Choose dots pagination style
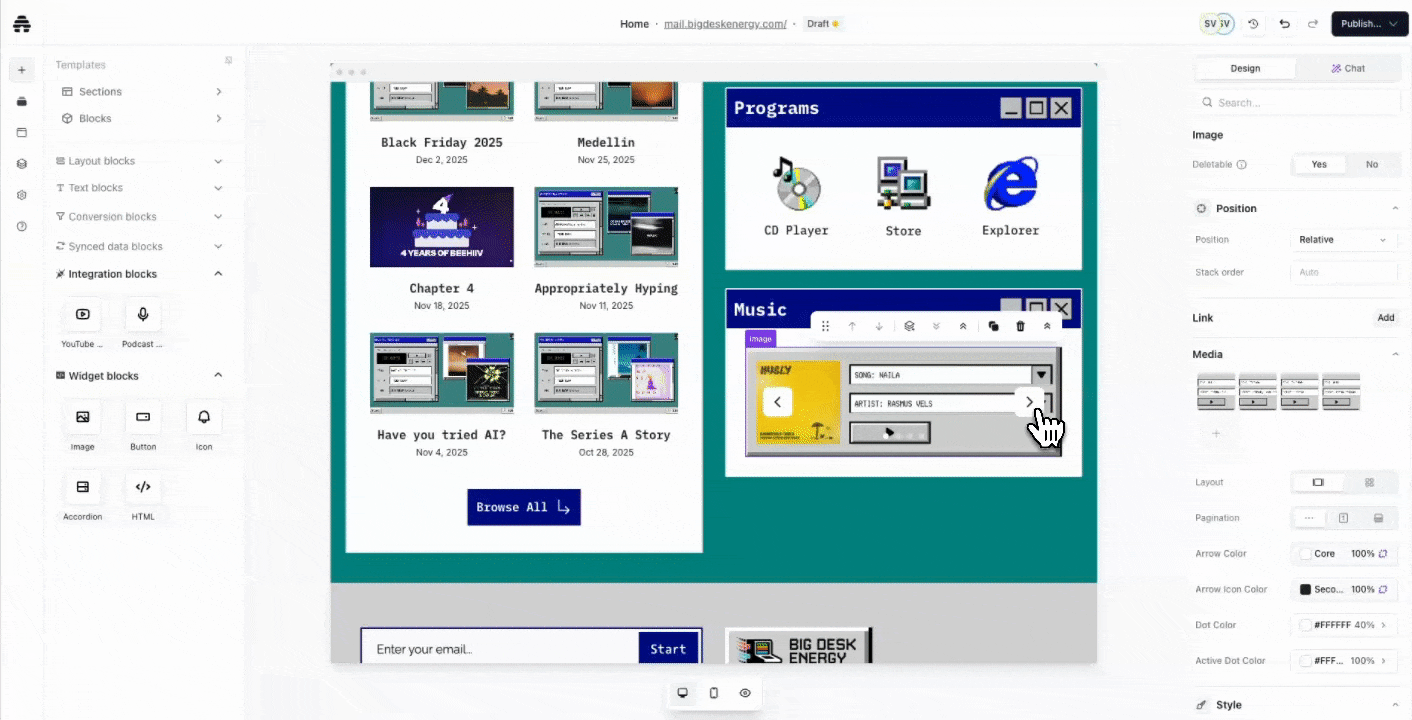 (1309, 518)
